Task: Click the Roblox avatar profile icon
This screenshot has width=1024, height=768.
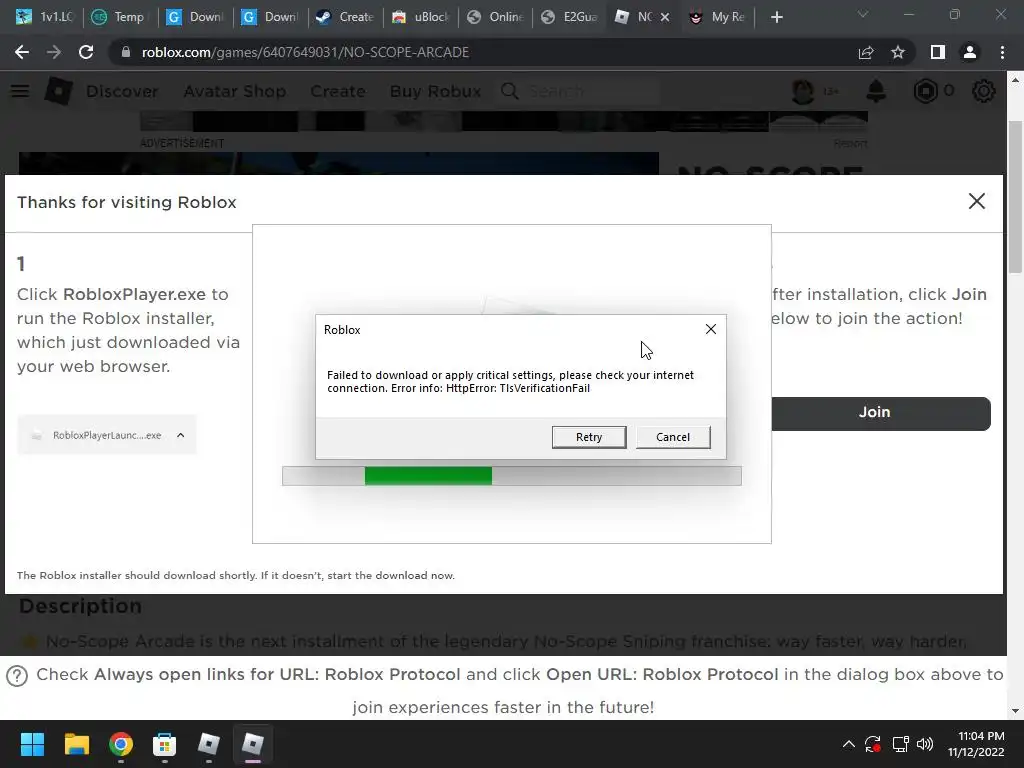Action: click(803, 91)
